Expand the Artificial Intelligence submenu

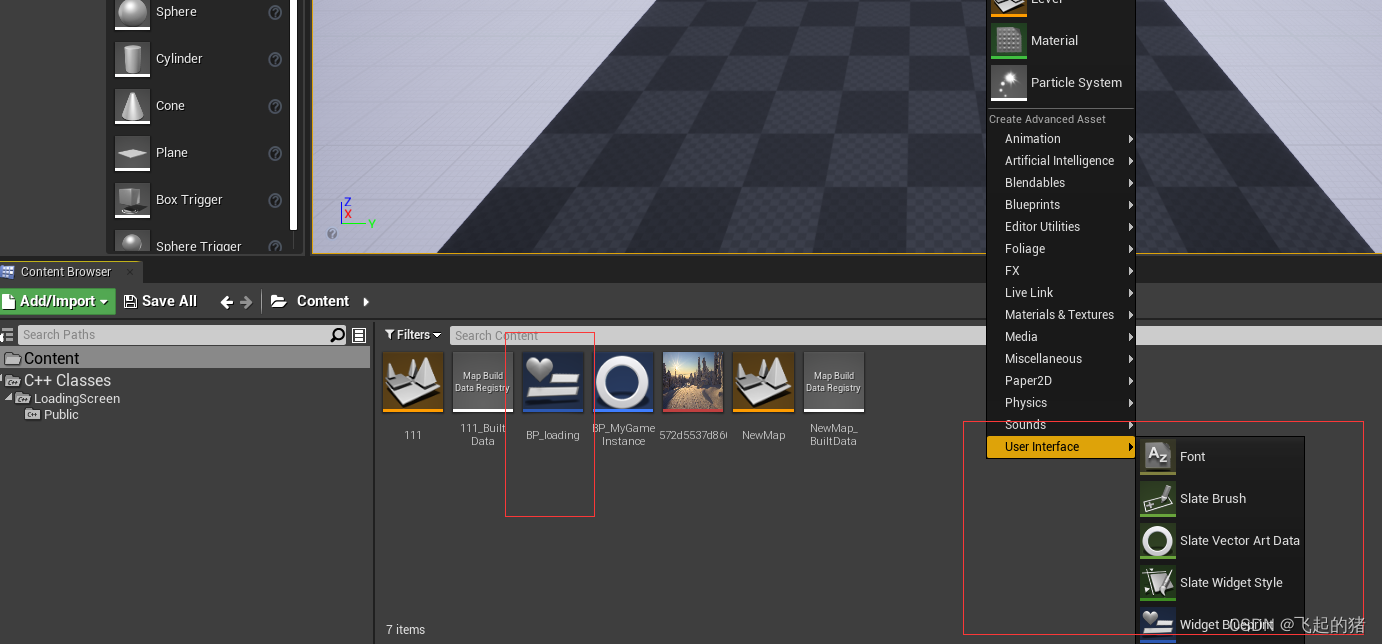[x=1061, y=161]
